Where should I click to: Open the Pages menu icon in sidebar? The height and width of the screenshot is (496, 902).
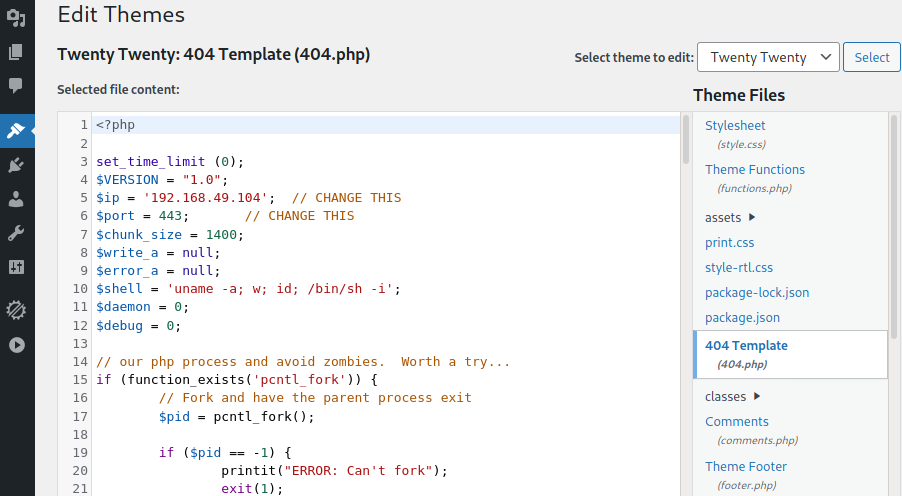[16, 52]
